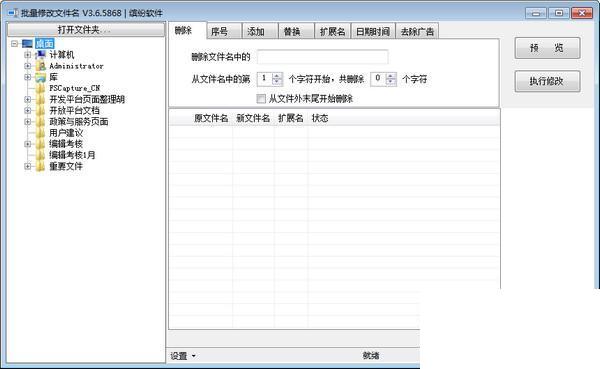Image resolution: width=600 pixels, height=369 pixels.
Task: Click the folder icon beside 编辑考核1月
Action: [x=41, y=155]
